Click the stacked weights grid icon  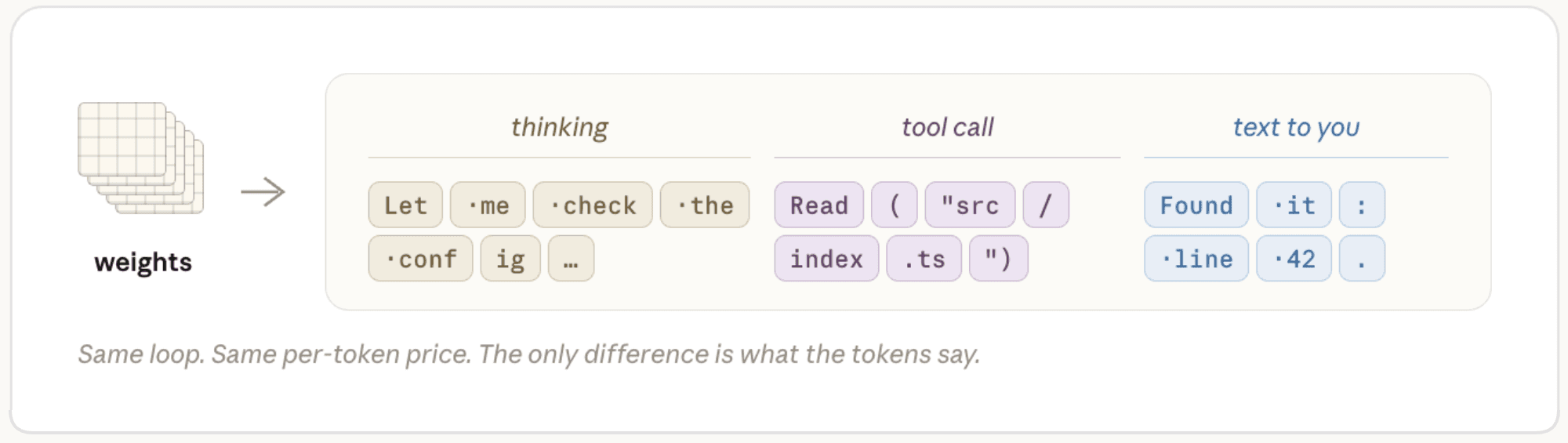coord(141,158)
